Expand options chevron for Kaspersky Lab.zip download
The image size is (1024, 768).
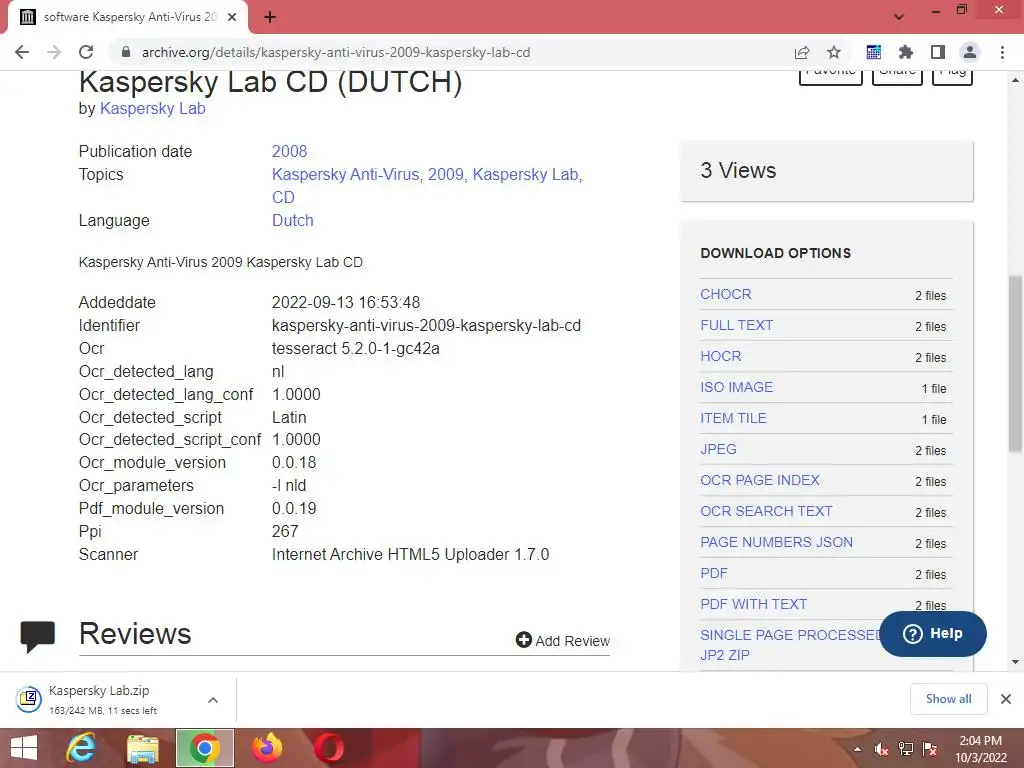click(213, 700)
